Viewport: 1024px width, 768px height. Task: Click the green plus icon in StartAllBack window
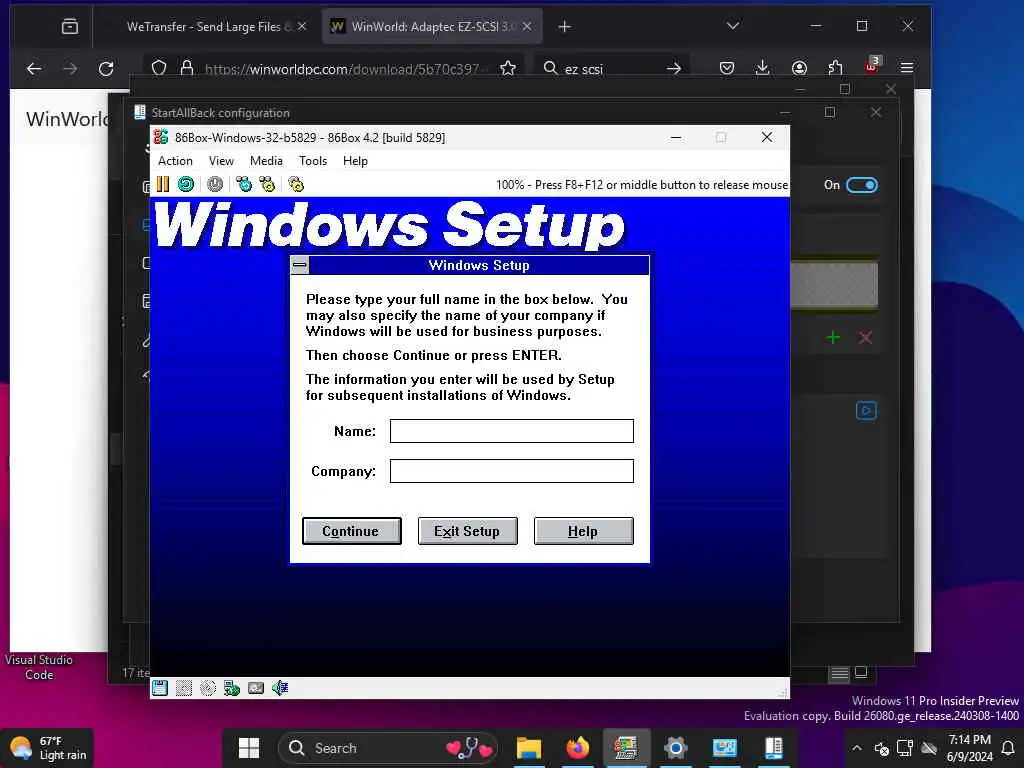[x=833, y=338]
